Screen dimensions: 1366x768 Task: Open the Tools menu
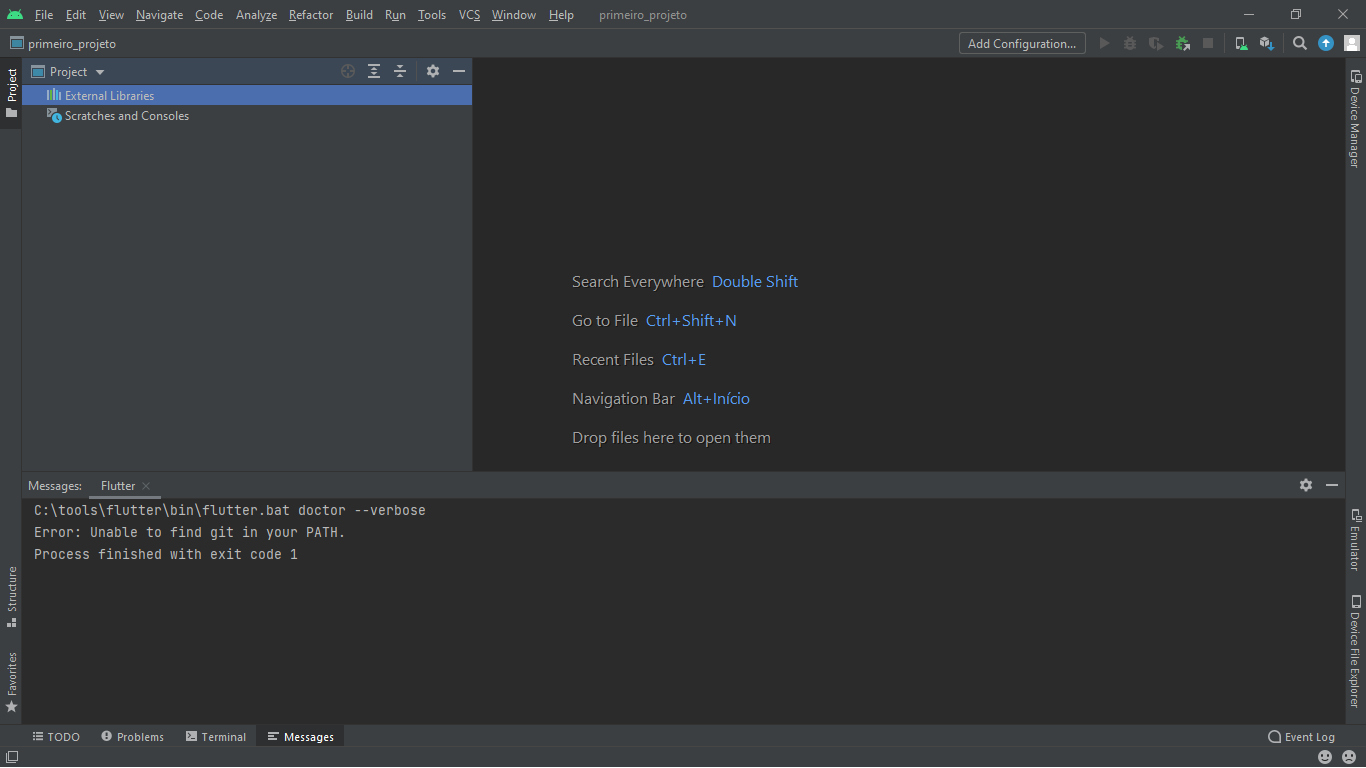tap(432, 15)
